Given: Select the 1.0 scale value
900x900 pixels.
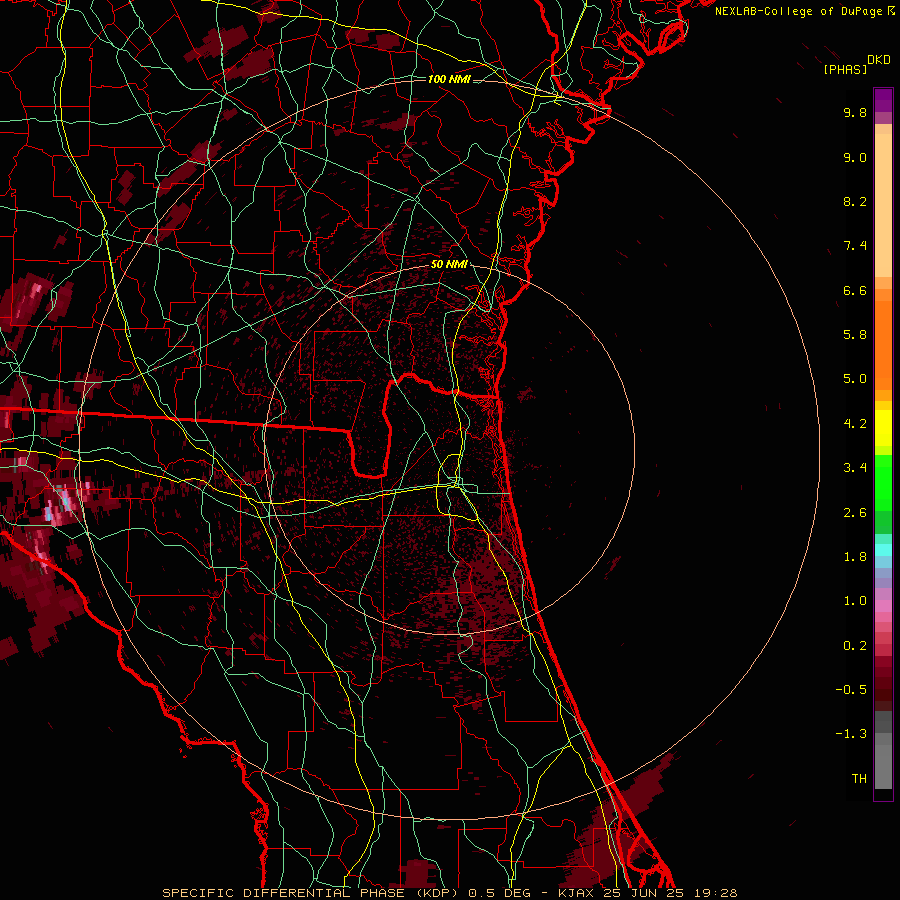Looking at the screenshot, I should [x=855, y=601].
